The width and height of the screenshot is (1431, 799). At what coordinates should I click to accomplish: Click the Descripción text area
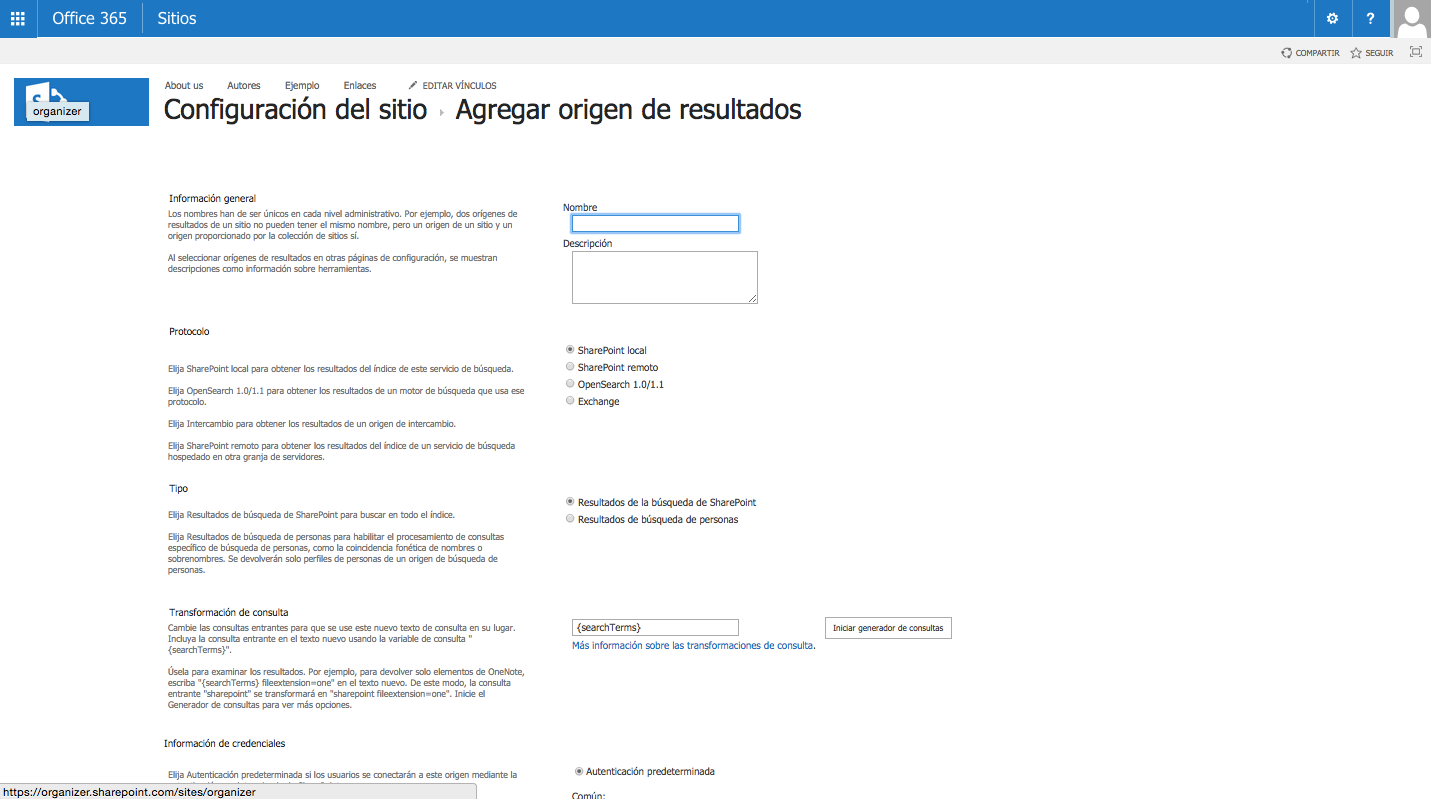[x=663, y=277]
